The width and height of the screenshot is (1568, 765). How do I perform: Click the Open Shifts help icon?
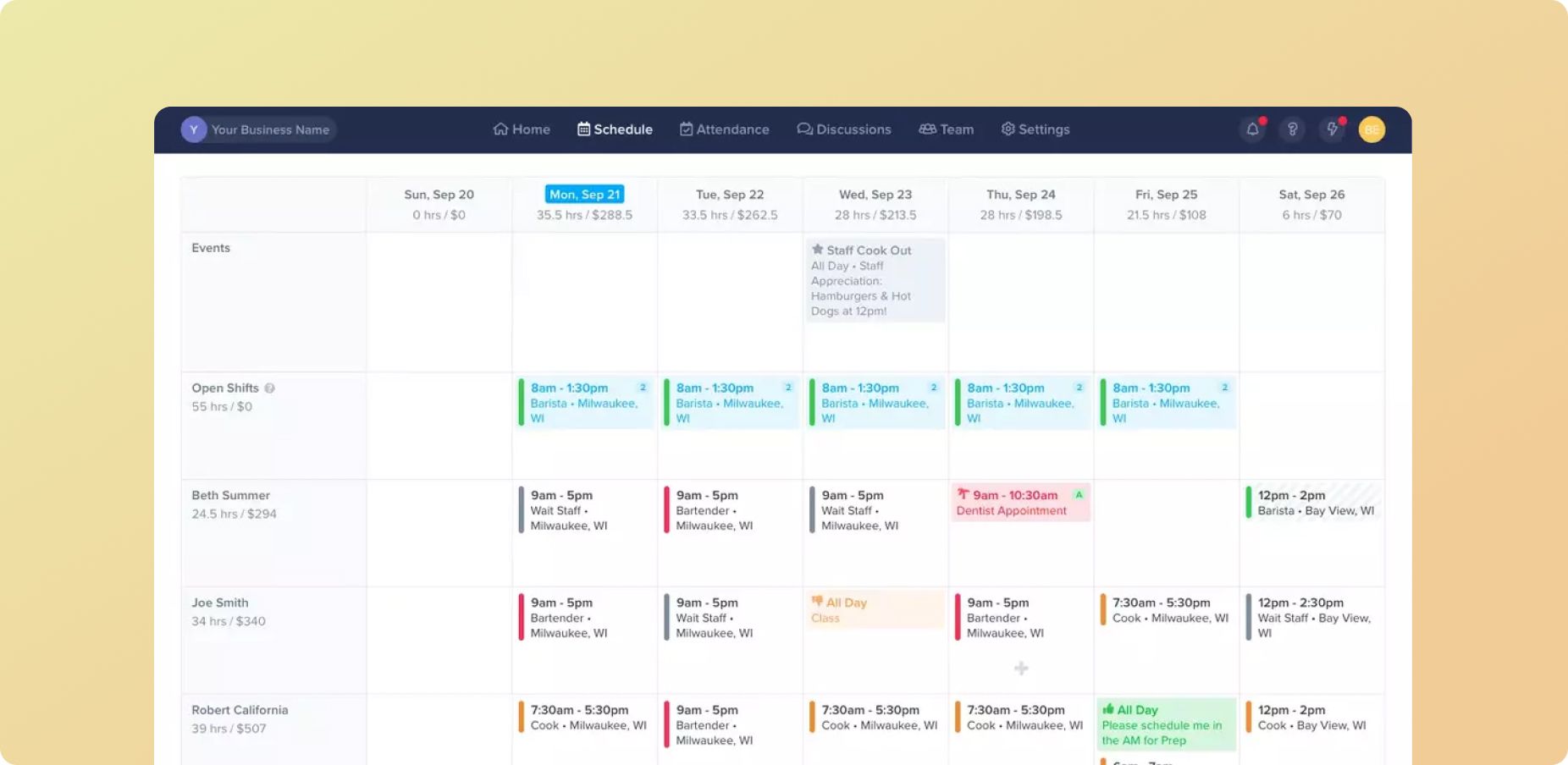tap(269, 388)
